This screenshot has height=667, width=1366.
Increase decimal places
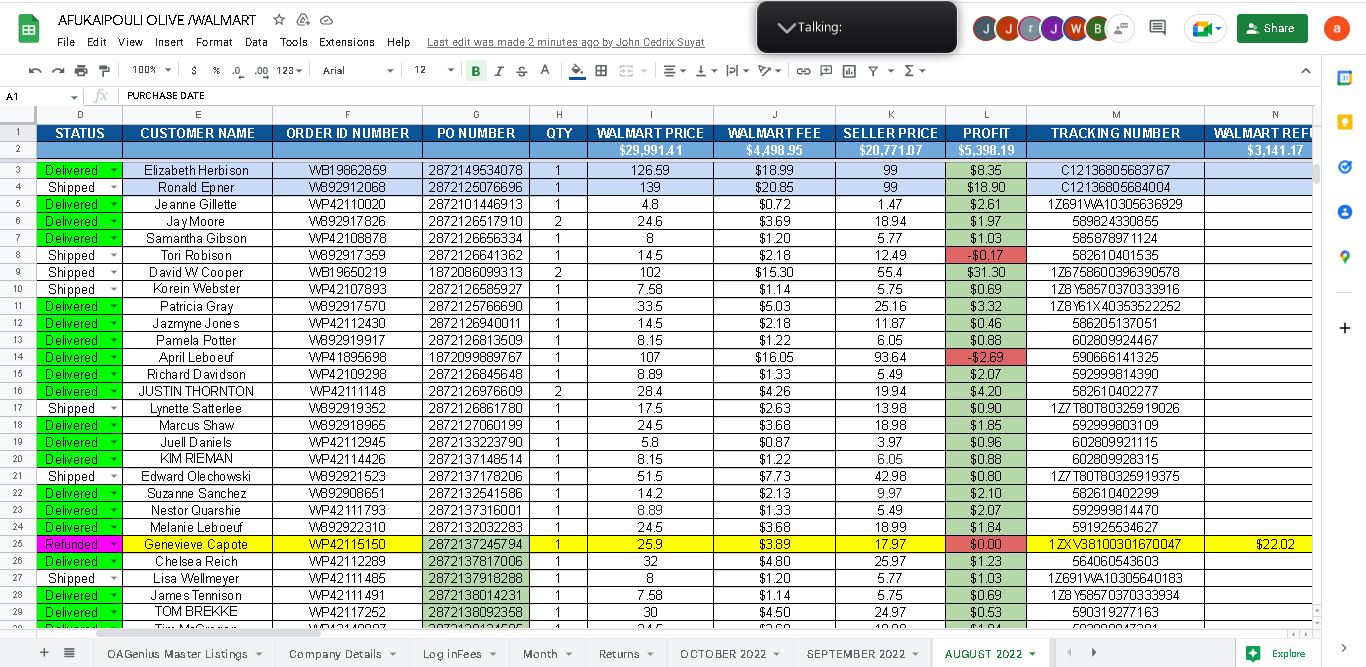(262, 71)
